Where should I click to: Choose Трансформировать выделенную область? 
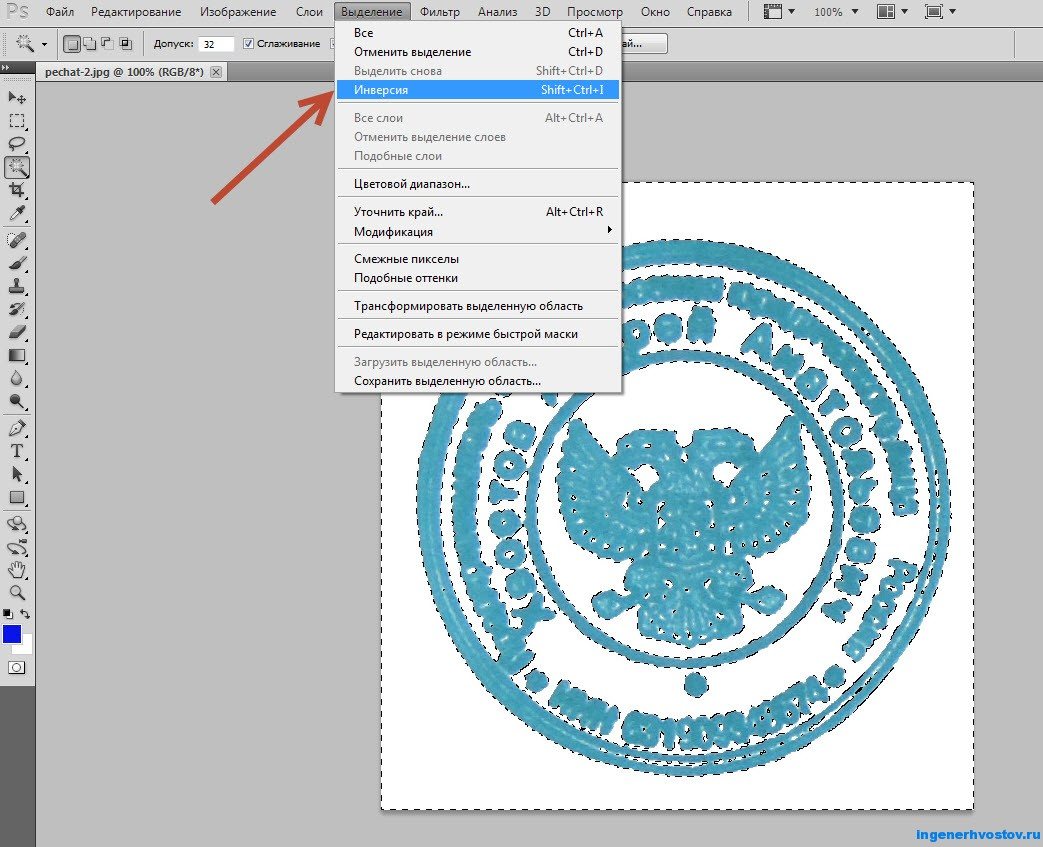[478, 306]
